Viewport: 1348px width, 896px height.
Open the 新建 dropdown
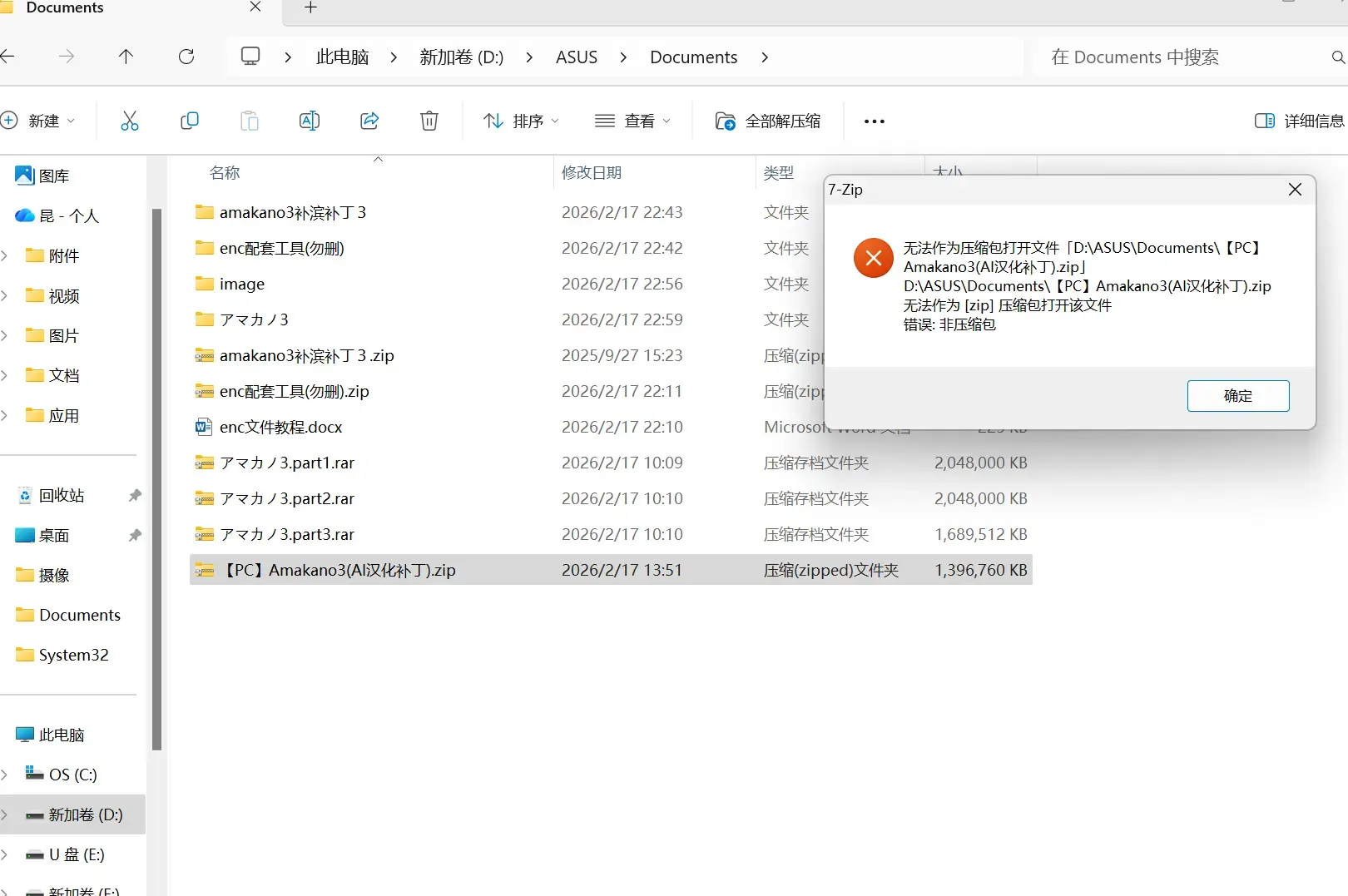39,121
